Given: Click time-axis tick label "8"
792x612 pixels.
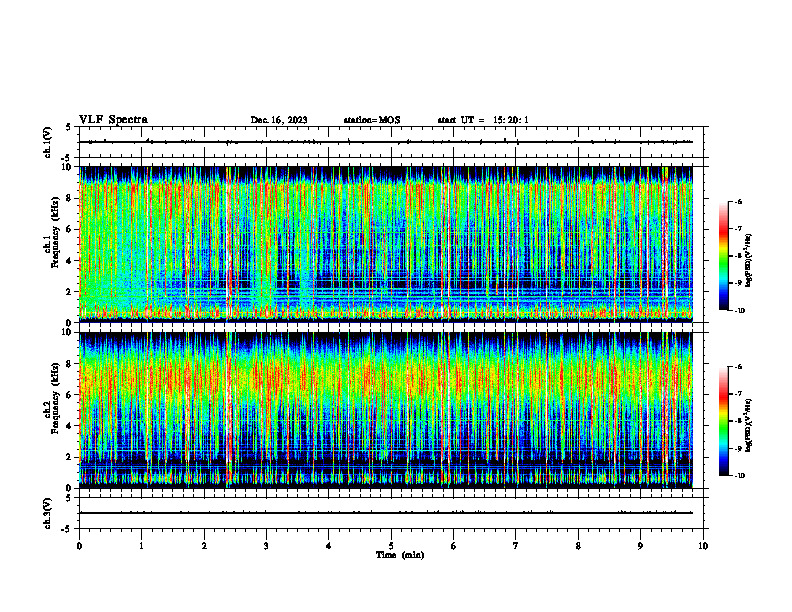Looking at the screenshot, I should pyautogui.click(x=578, y=546).
